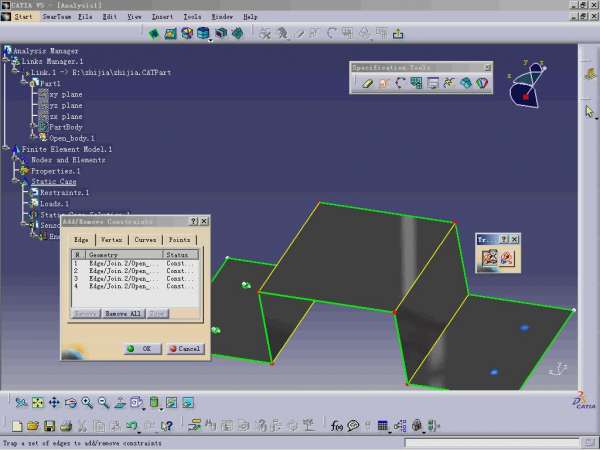The image size is (600, 450).
Task: Switch to the Curves tab
Action: tap(145, 240)
